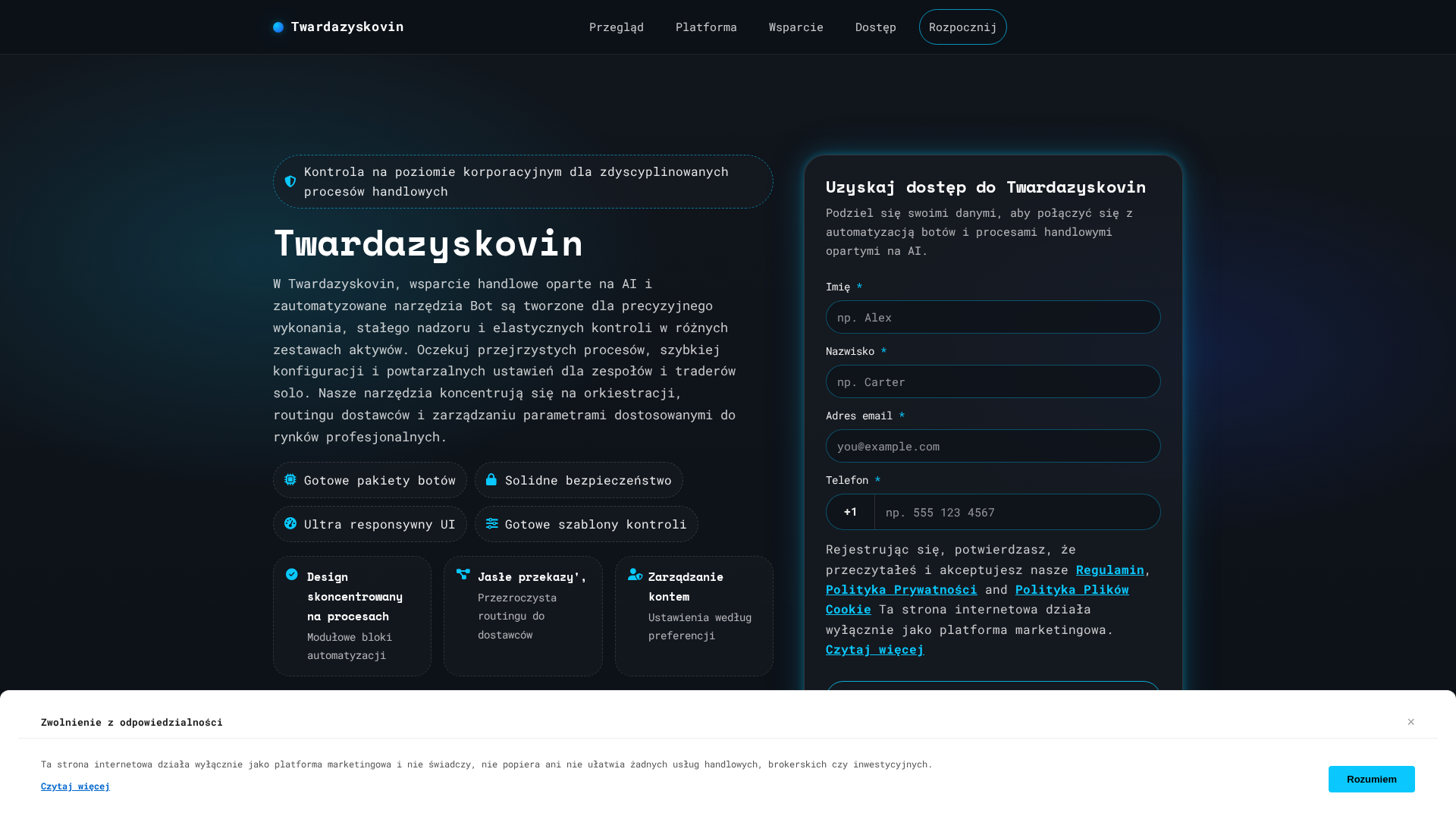The height and width of the screenshot is (819, 1456).
Task: Close the disclaimer banner with the X
Action: 1411,722
